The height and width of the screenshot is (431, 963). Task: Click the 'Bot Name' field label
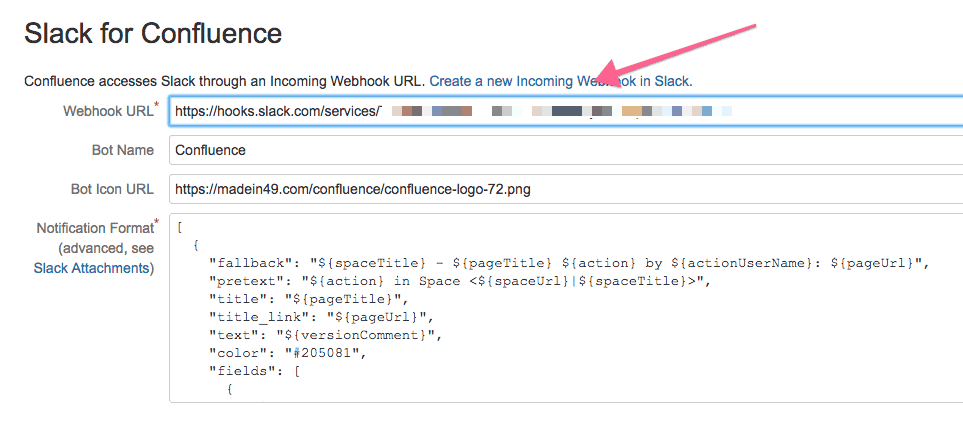(123, 150)
